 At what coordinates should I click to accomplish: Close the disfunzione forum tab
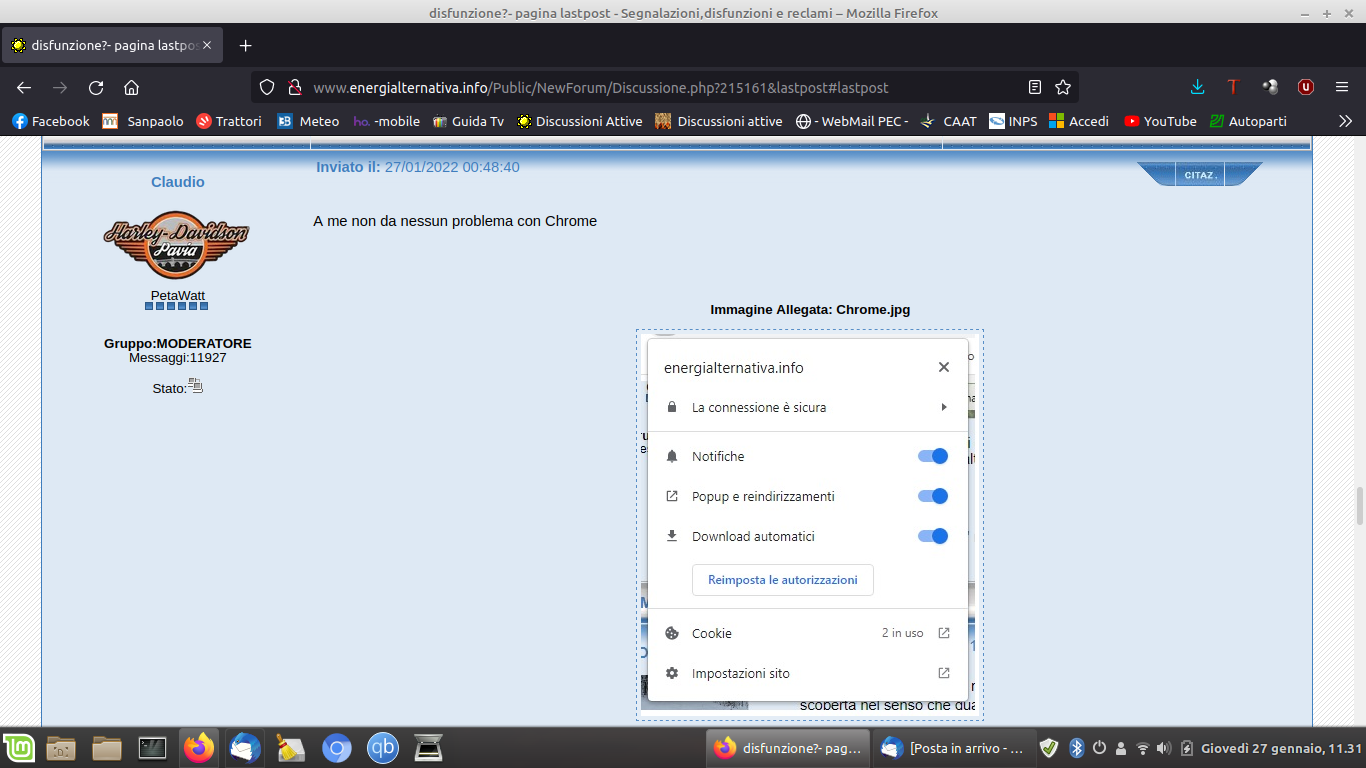click(208, 45)
